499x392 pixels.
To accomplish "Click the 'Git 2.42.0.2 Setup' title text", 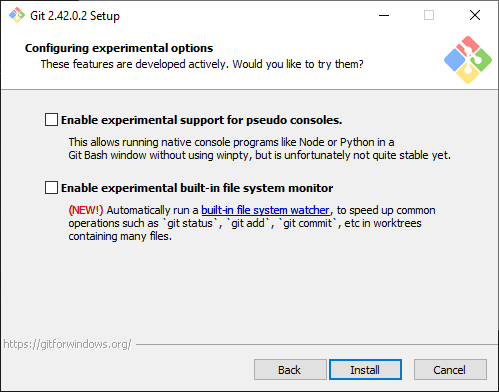I will (x=75, y=16).
